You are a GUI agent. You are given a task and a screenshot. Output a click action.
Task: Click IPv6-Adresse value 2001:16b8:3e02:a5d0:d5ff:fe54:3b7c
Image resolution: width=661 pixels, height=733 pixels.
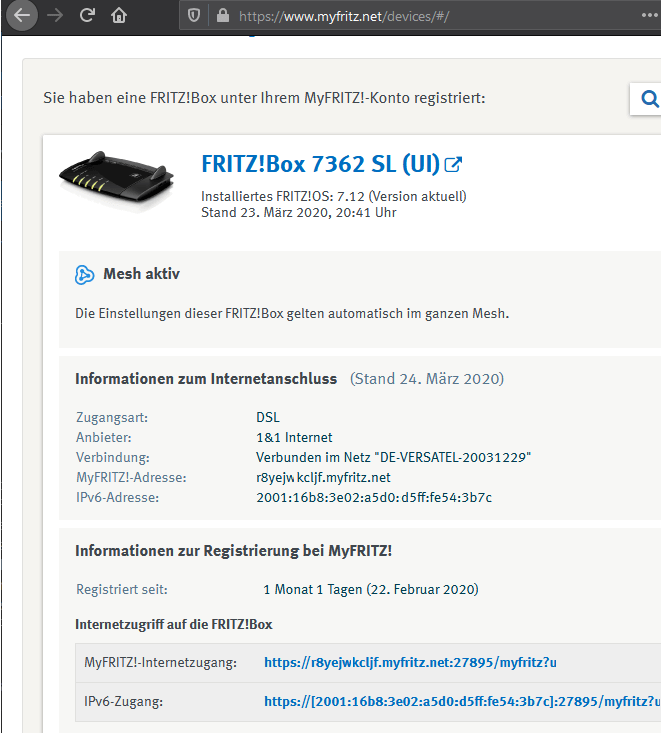click(374, 497)
